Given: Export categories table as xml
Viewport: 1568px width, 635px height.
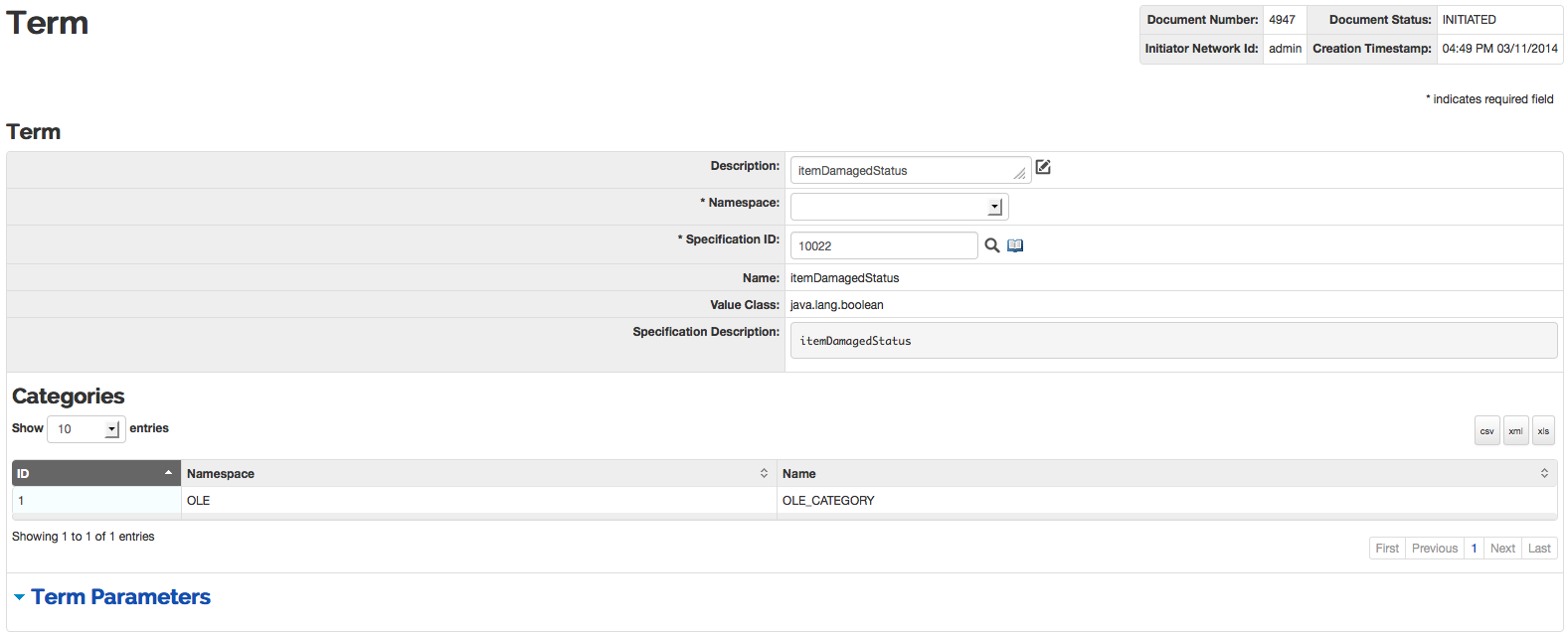Looking at the screenshot, I should point(1515,430).
